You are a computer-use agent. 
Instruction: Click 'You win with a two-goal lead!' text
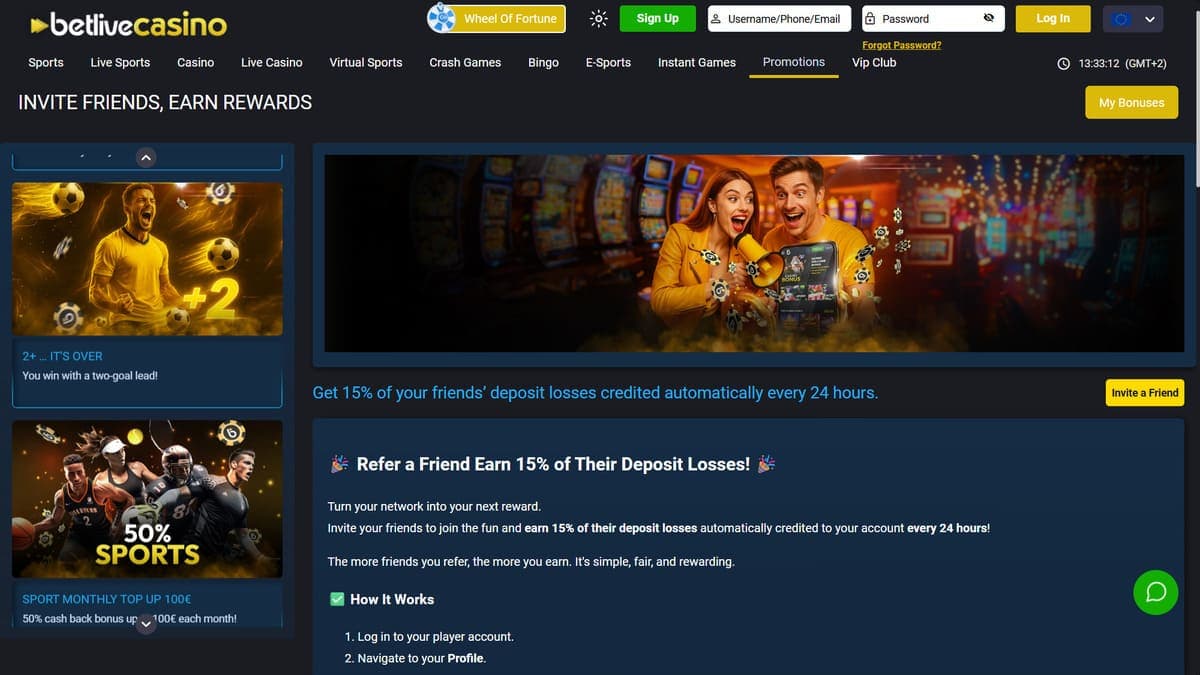point(90,376)
